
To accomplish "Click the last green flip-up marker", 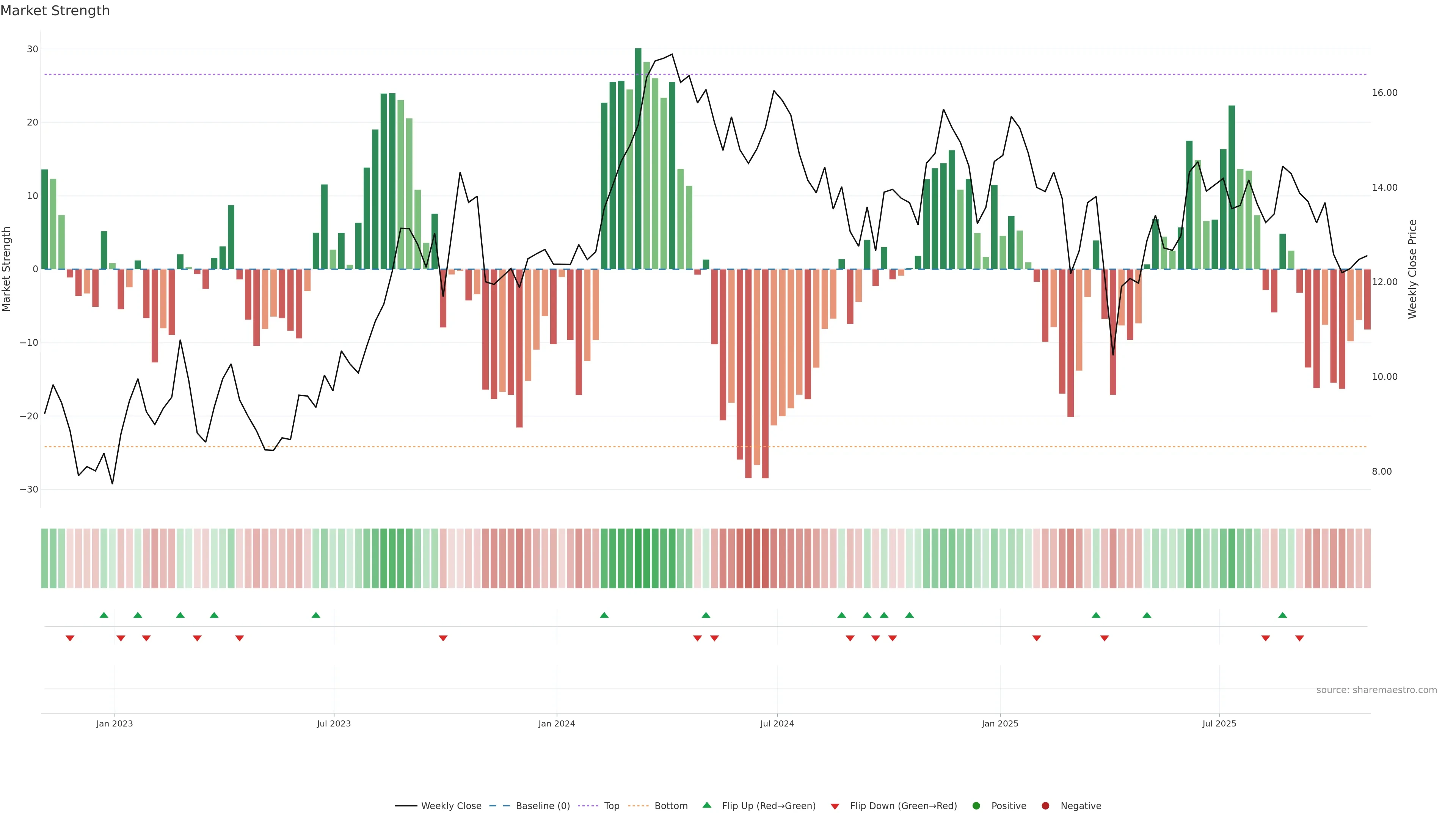I will pyautogui.click(x=1282, y=615).
